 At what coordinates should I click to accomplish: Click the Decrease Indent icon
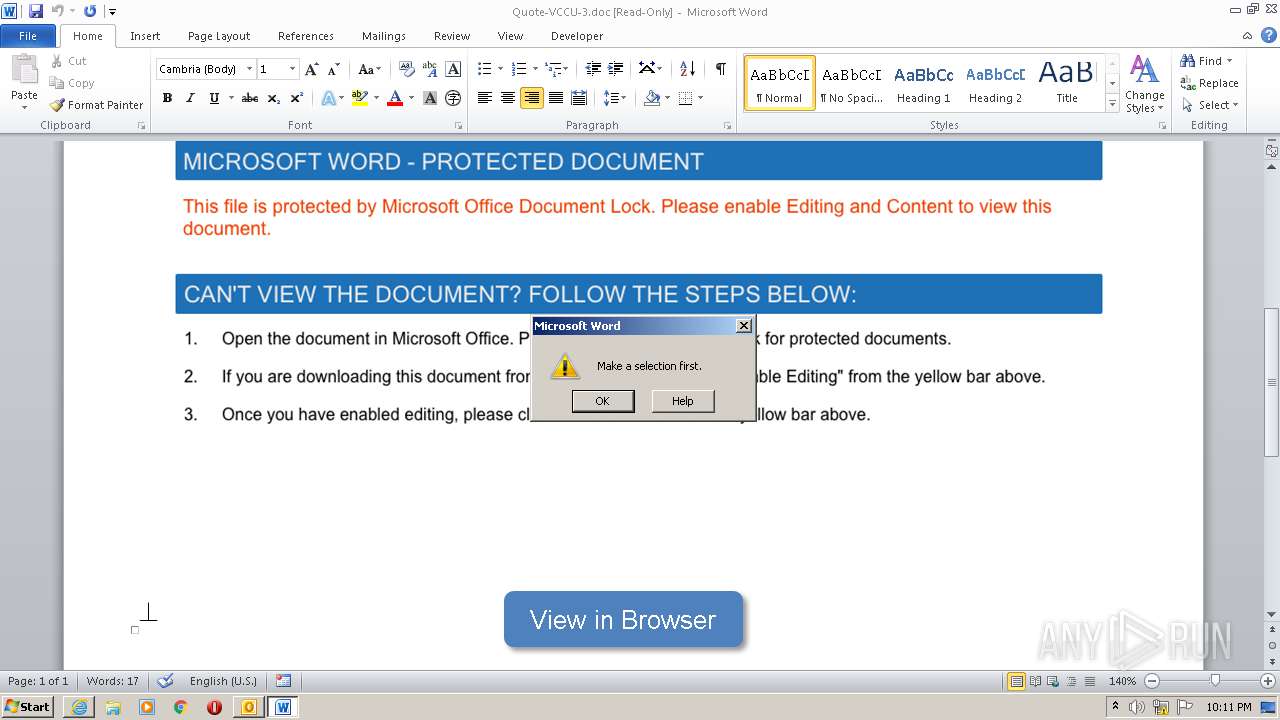593,69
